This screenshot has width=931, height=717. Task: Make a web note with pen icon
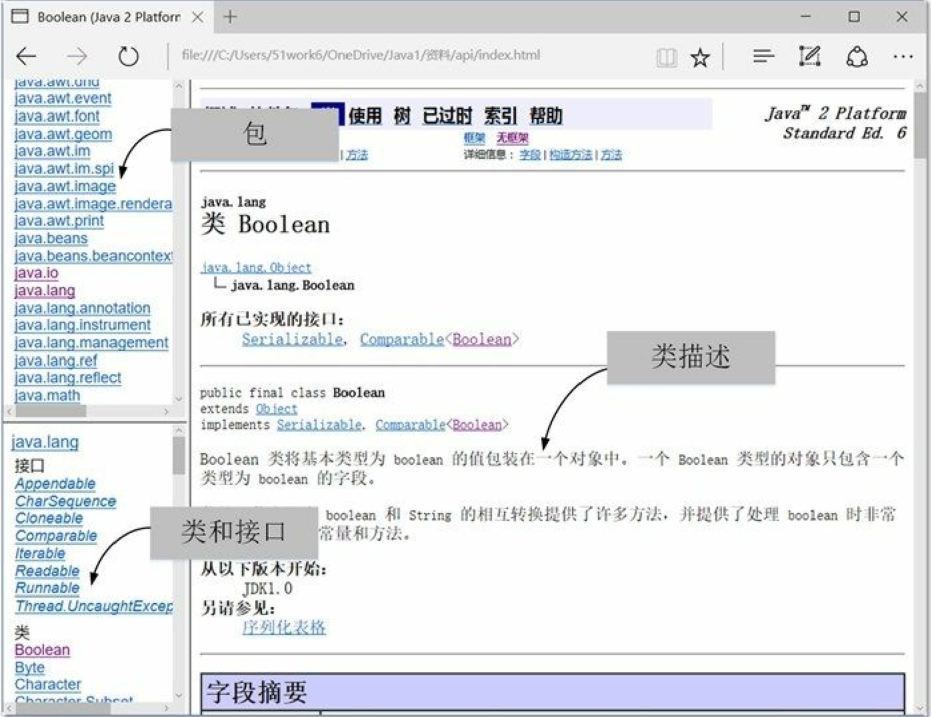[x=810, y=56]
